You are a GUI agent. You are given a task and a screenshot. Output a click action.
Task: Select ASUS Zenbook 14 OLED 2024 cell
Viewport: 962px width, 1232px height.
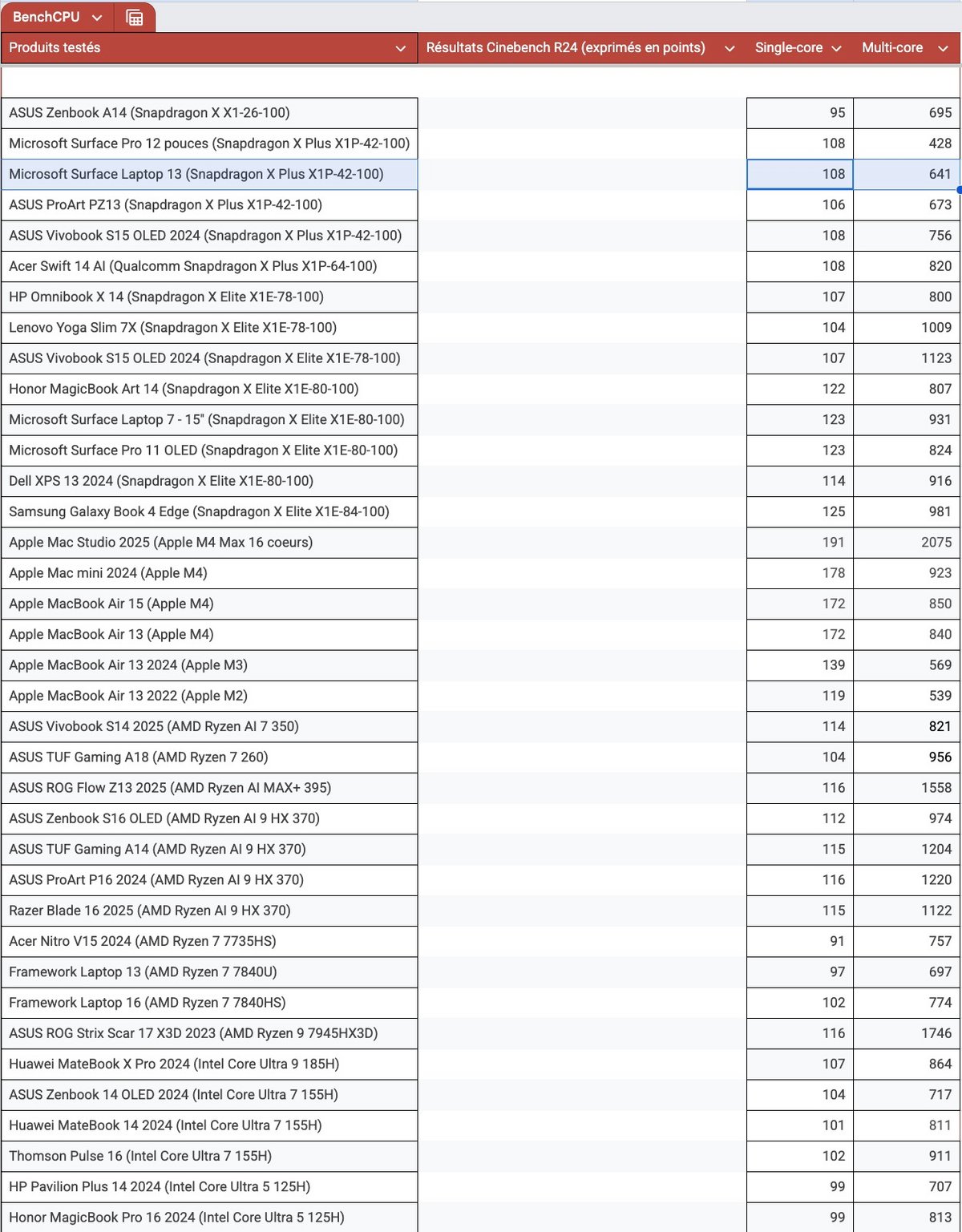click(x=209, y=1095)
